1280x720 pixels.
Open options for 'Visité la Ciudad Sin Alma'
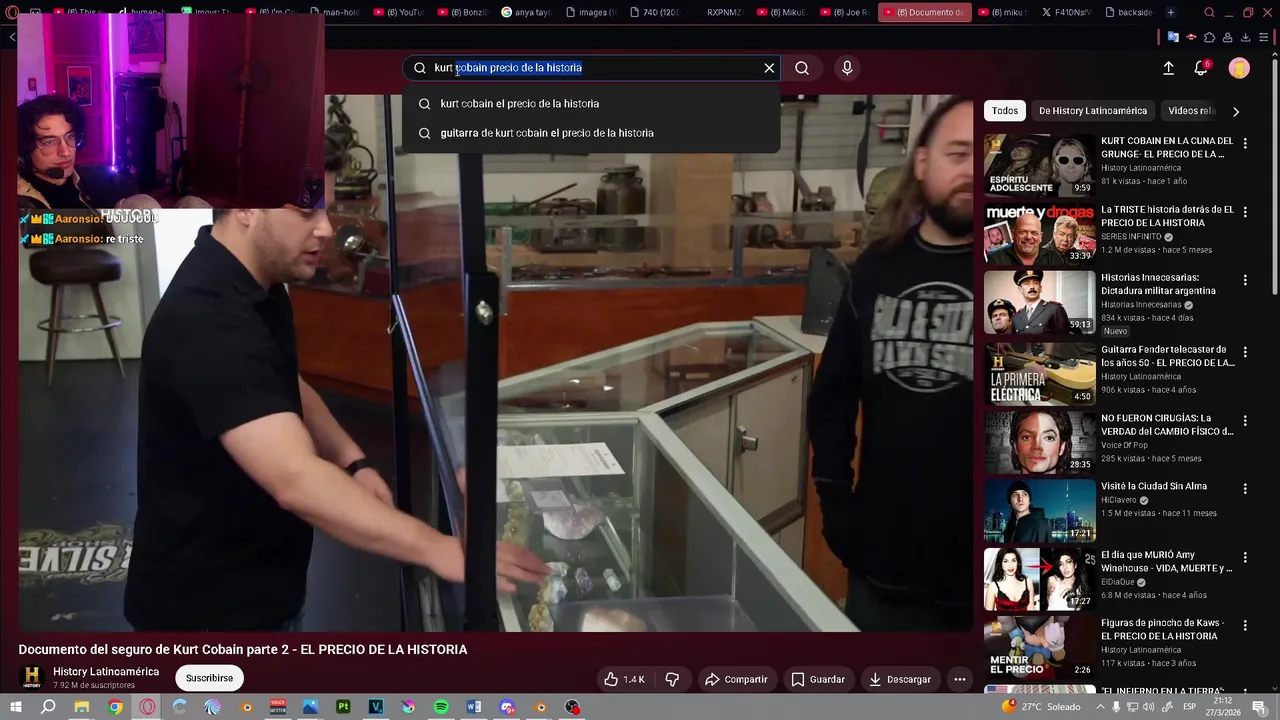click(x=1245, y=489)
